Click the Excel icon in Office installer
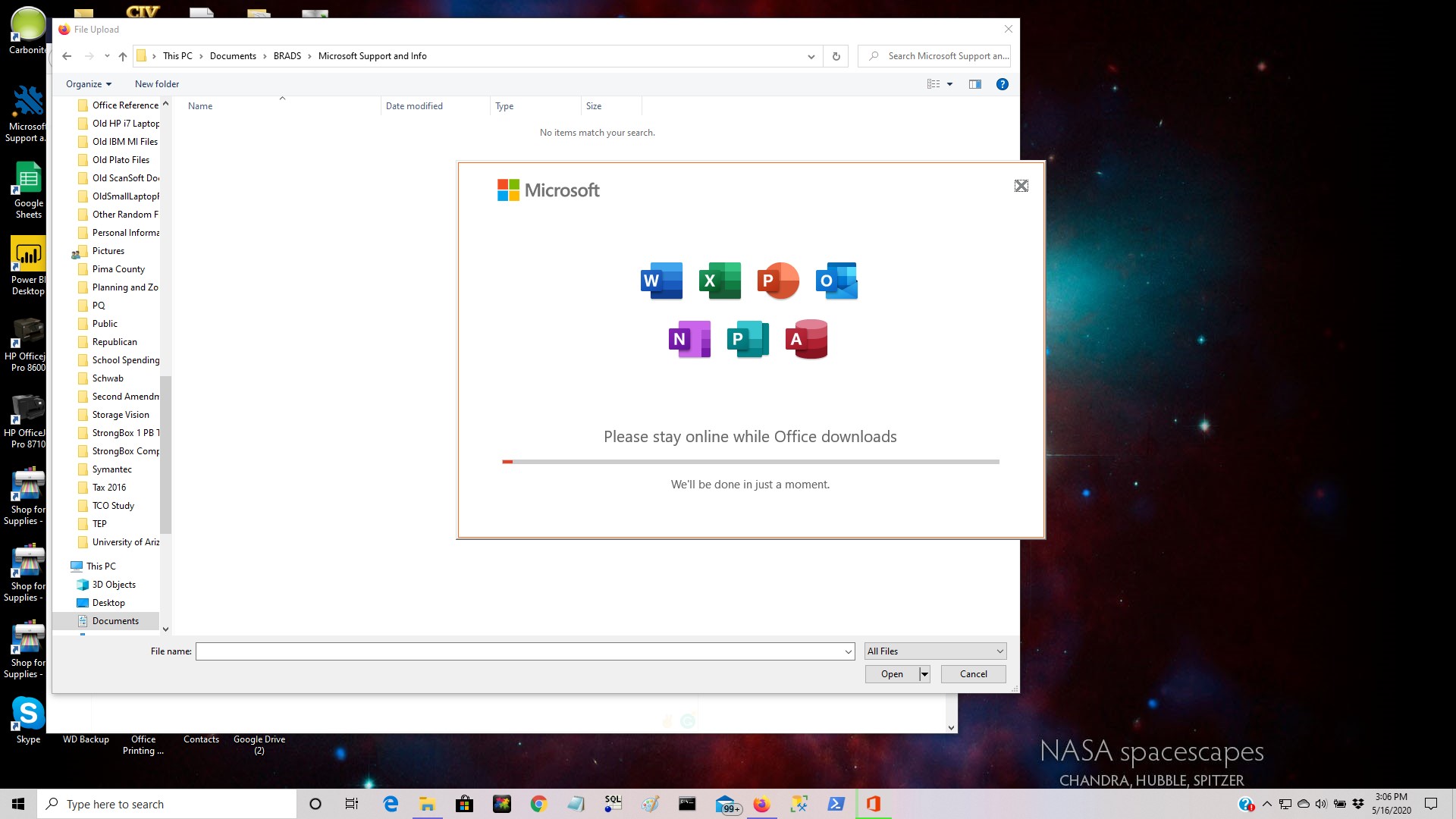This screenshot has width=1456, height=819. tap(720, 281)
